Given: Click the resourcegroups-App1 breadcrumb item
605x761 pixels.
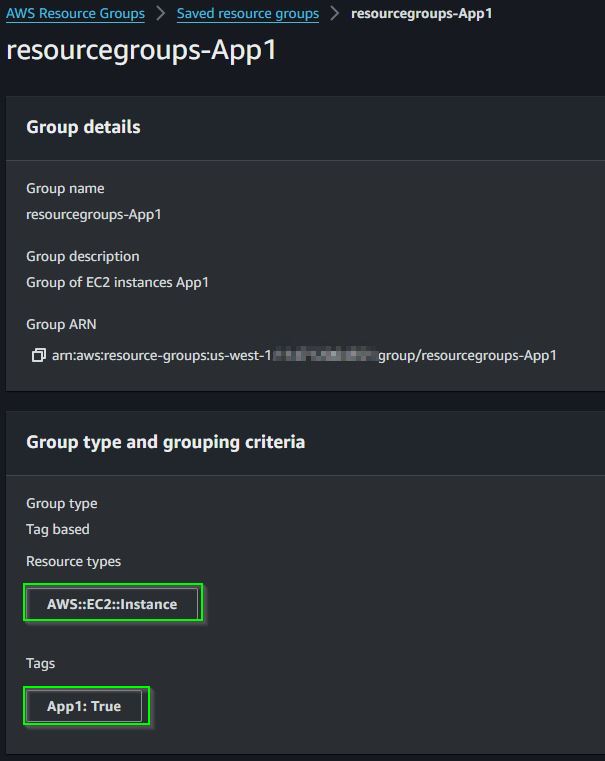Looking at the screenshot, I should coord(422,14).
